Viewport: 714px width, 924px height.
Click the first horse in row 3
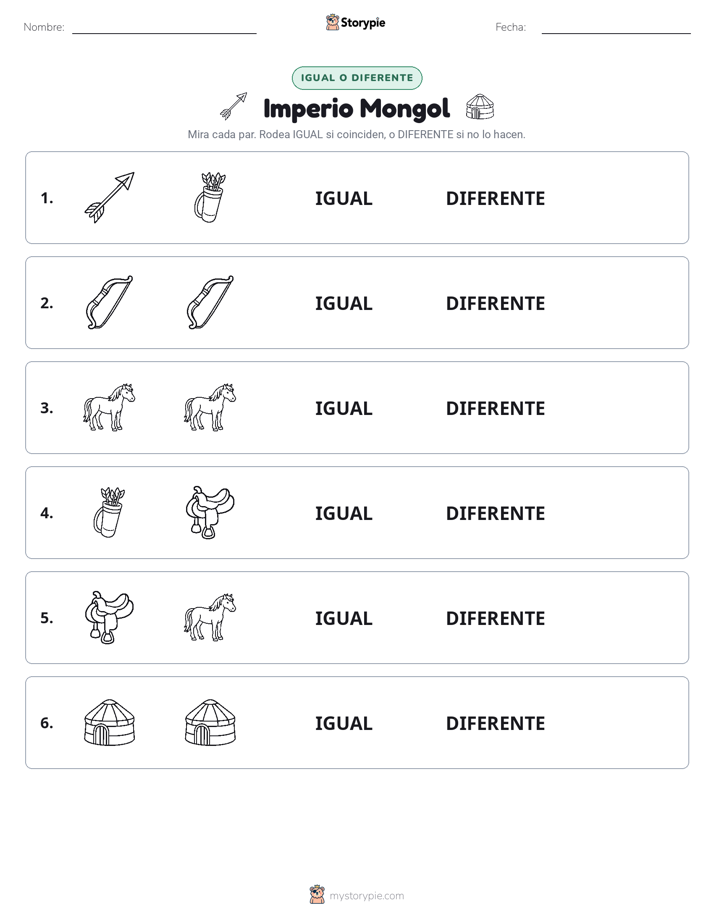[x=109, y=407]
